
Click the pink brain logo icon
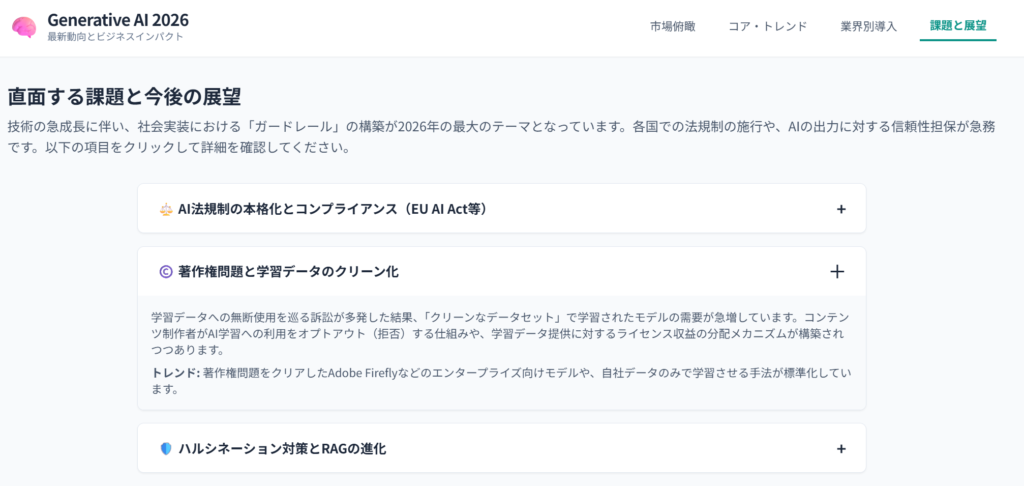tap(24, 27)
